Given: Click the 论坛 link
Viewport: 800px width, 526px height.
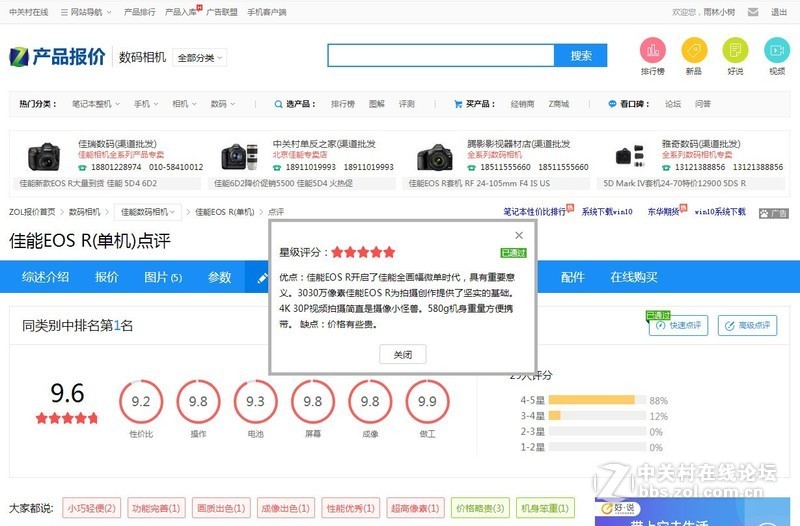Looking at the screenshot, I should pyautogui.click(x=673, y=104).
